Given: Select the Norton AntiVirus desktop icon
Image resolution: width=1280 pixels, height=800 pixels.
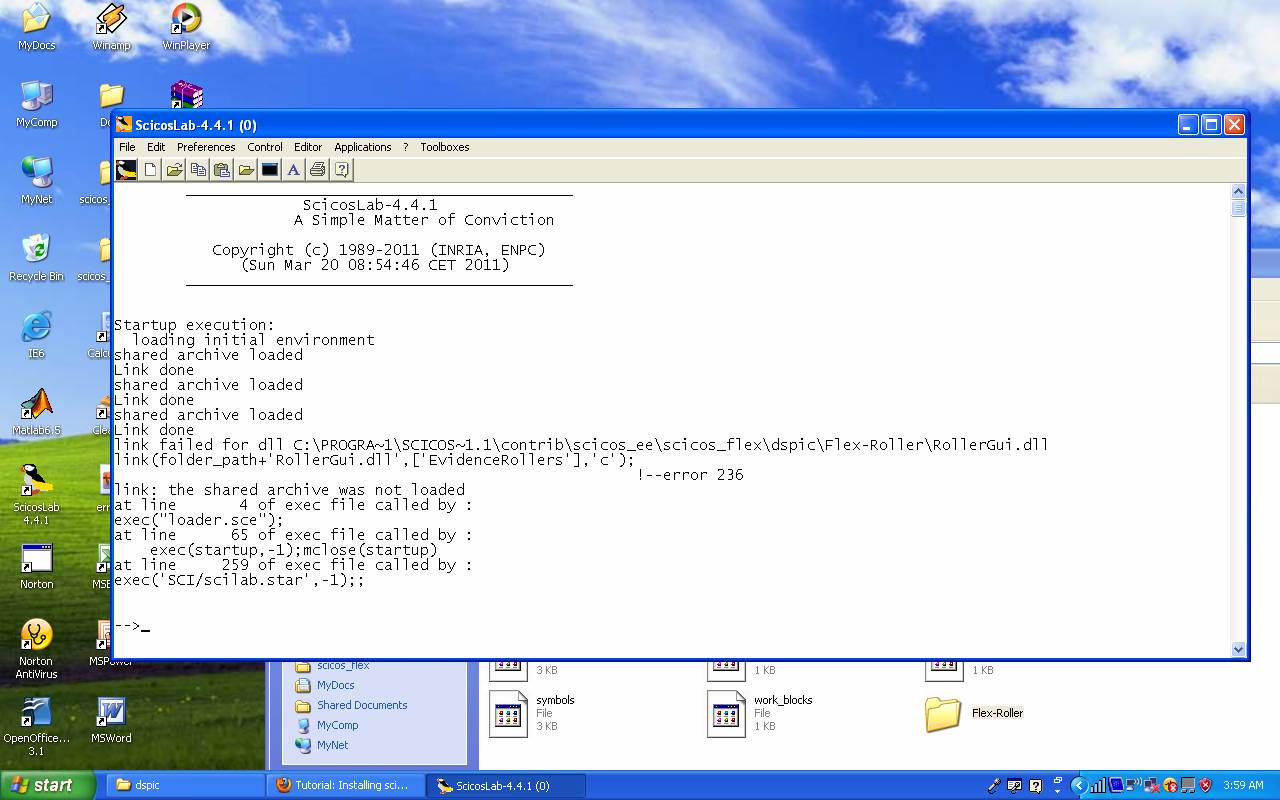Looking at the screenshot, I should 36,649.
